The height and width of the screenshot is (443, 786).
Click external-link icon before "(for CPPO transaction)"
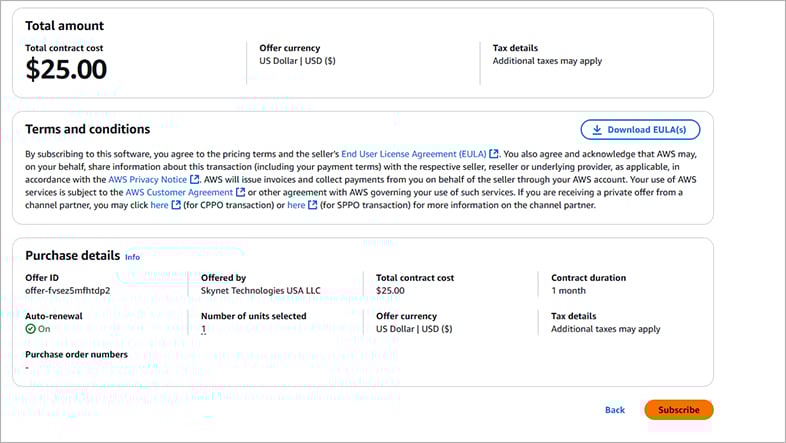(176, 205)
